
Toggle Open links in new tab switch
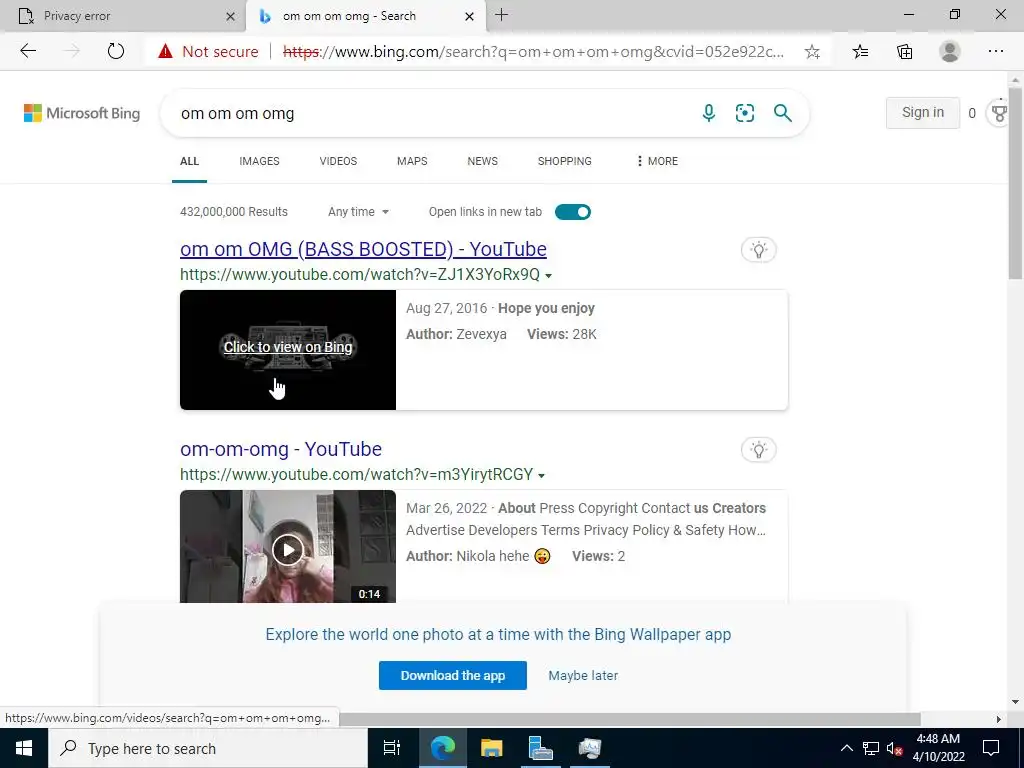[573, 212]
